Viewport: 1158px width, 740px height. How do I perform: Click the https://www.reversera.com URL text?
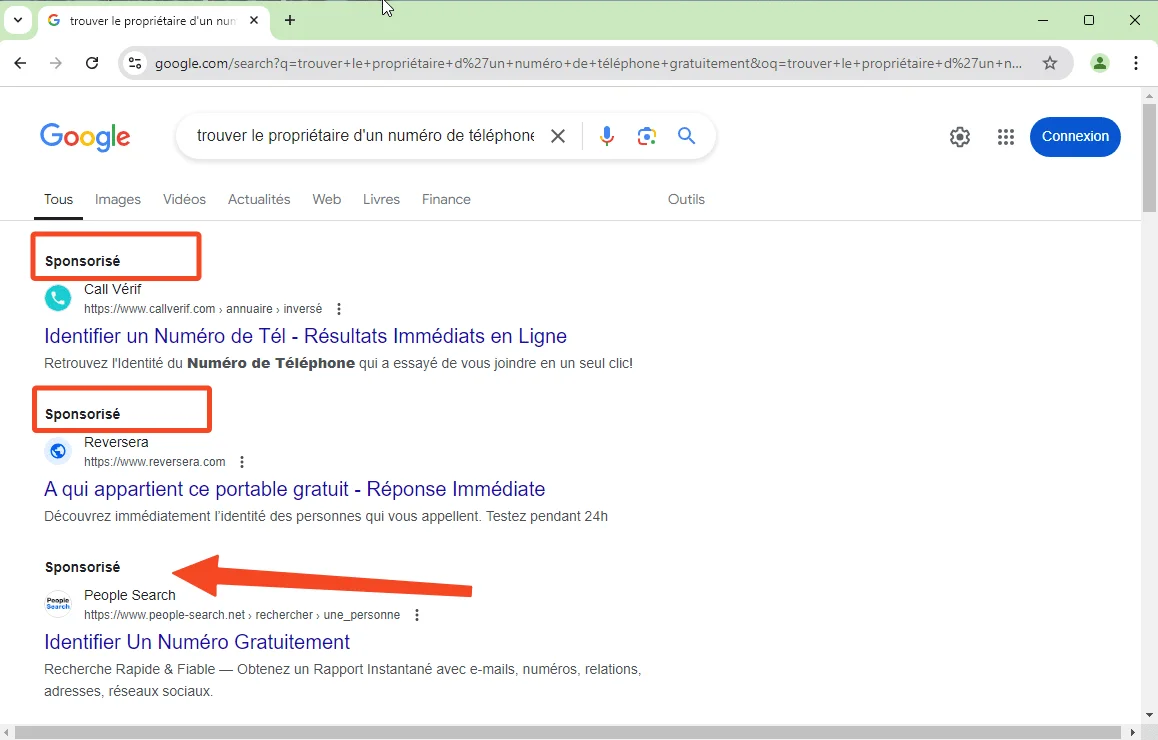[x=154, y=462]
